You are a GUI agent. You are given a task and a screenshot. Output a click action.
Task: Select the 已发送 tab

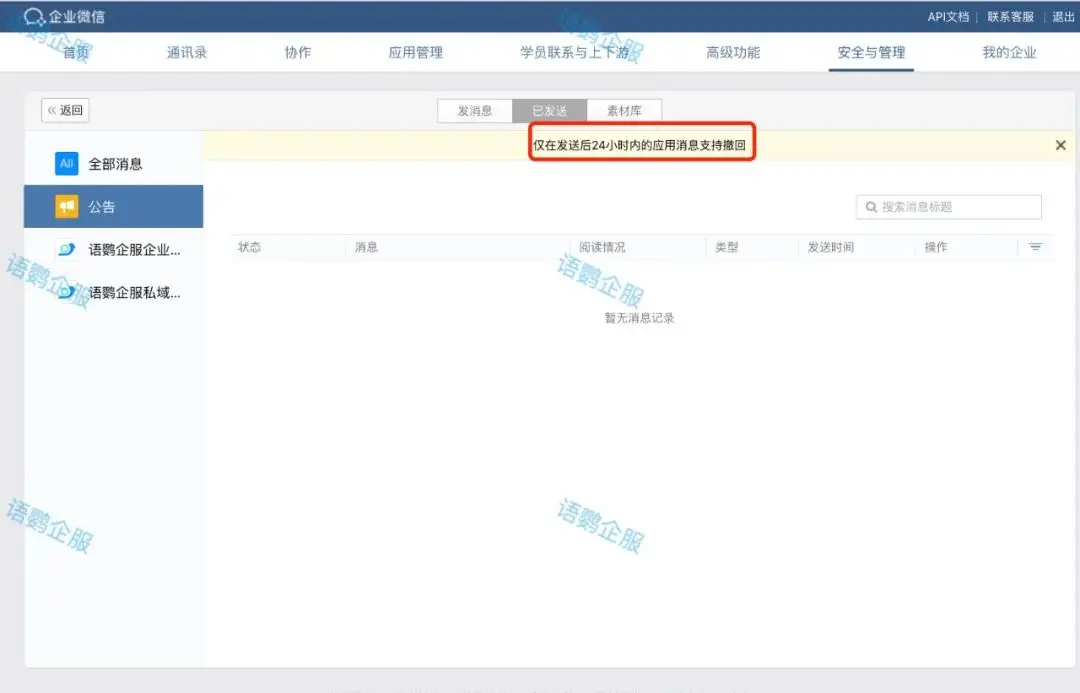[x=549, y=111]
